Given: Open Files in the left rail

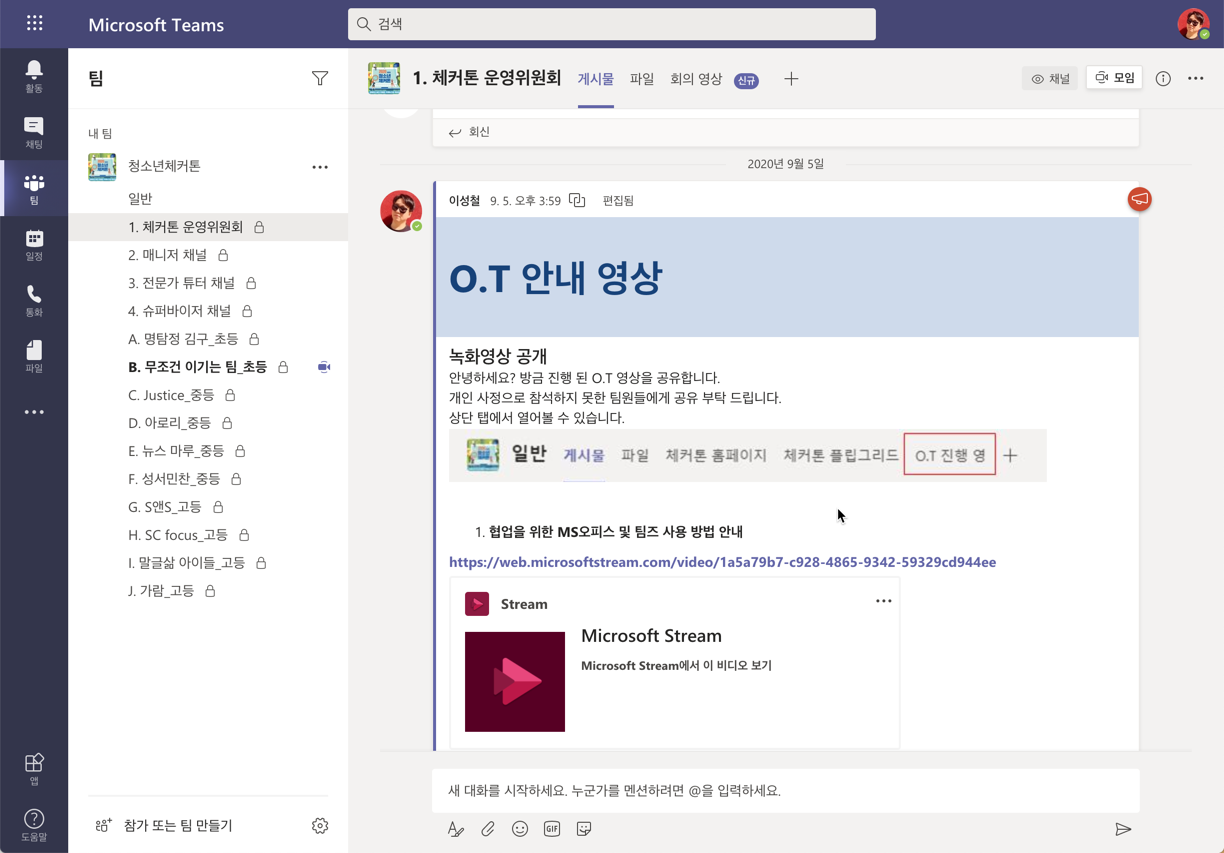Looking at the screenshot, I should coord(34,356).
